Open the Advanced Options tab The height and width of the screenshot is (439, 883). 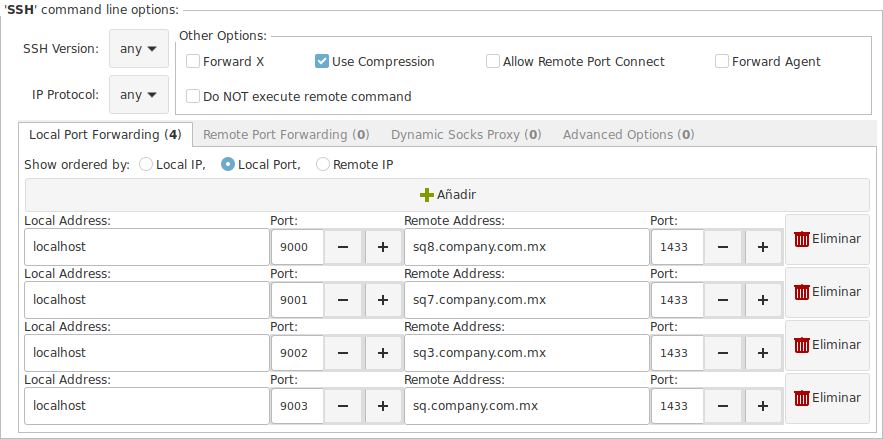click(628, 135)
